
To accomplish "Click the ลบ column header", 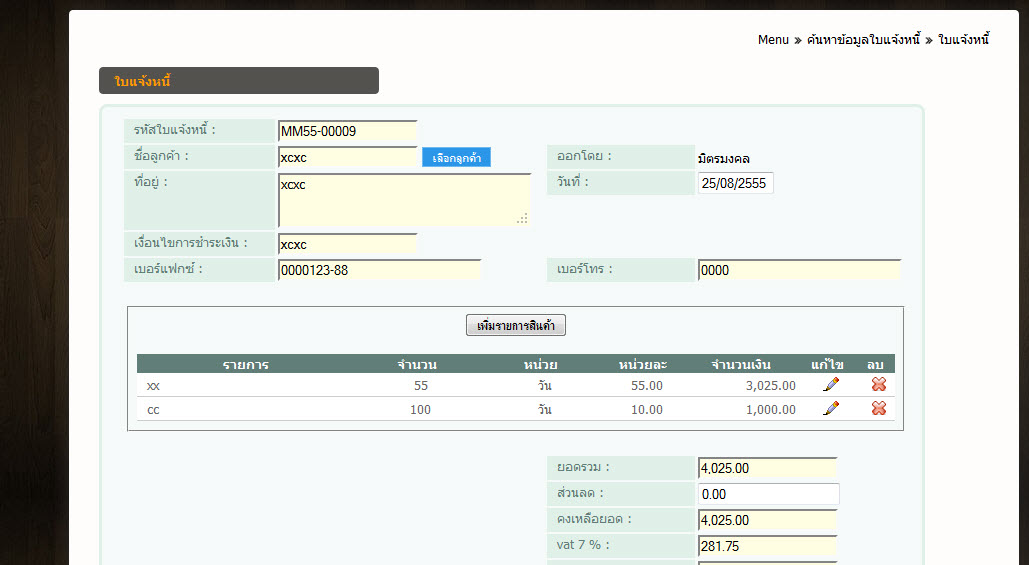I will point(875,364).
